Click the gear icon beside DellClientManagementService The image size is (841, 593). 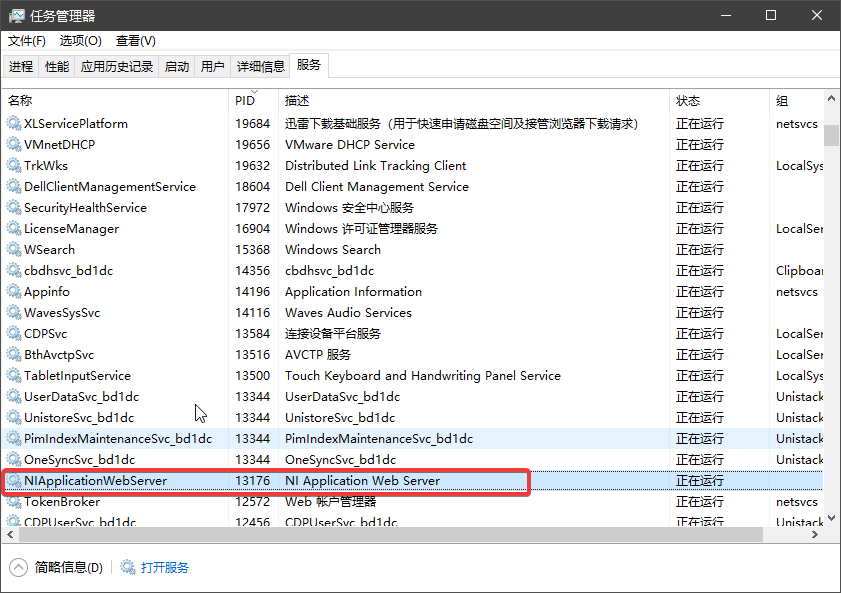(14, 187)
